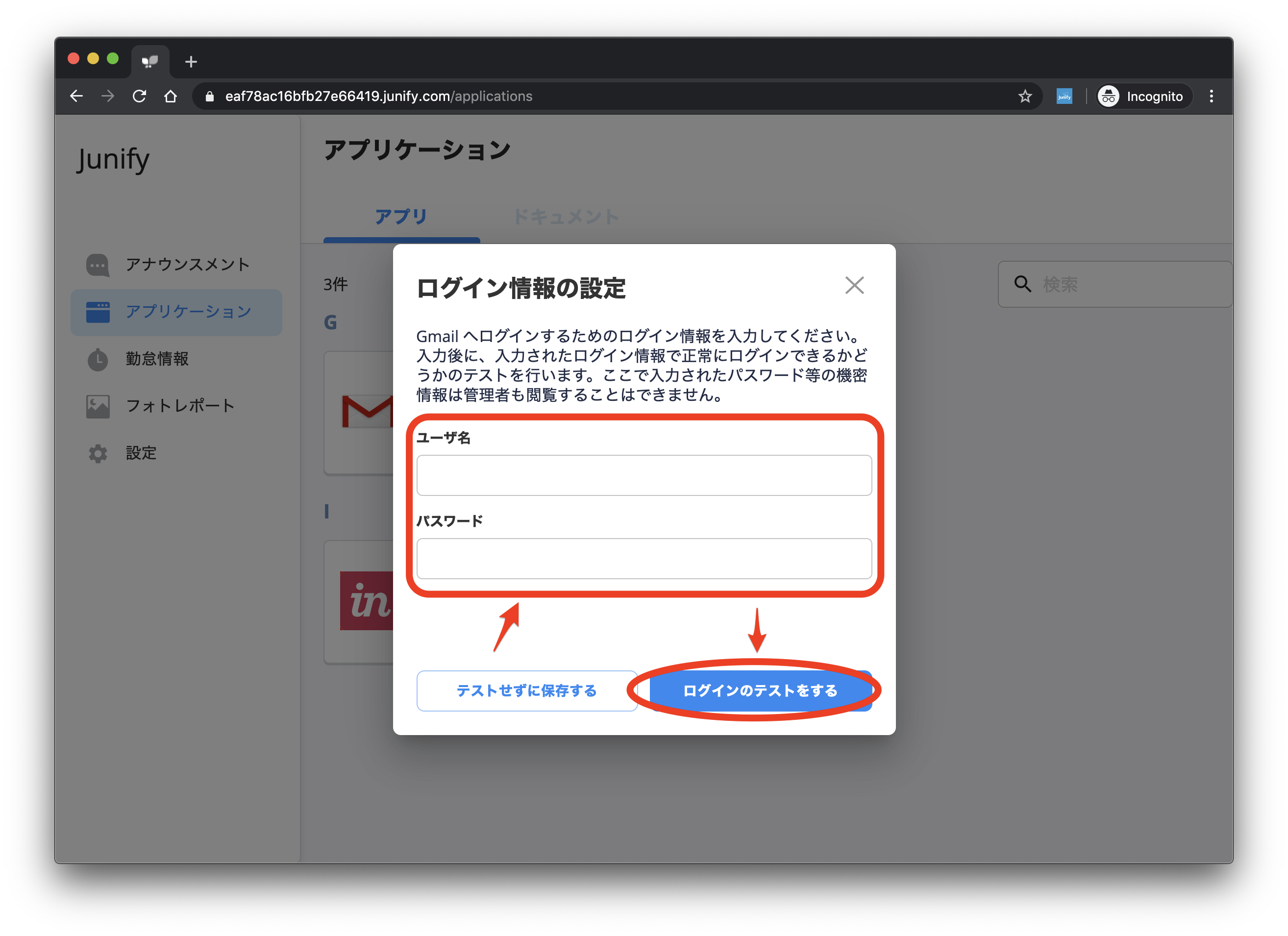This screenshot has height=936, width=1288.
Task: Open the Junify browser extension icon
Action: click(x=1064, y=96)
